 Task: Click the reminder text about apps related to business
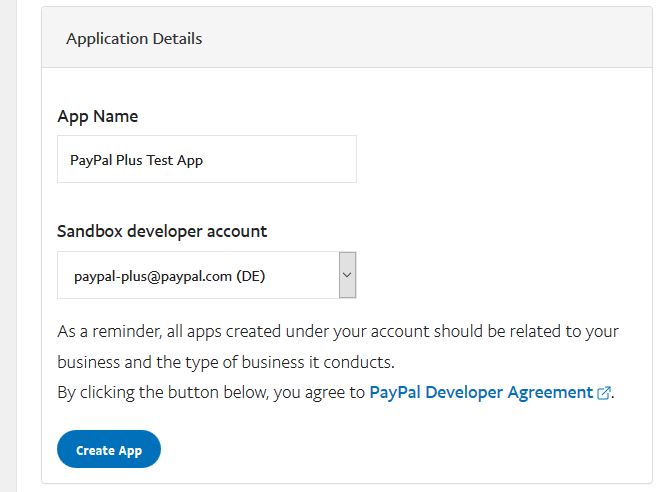[338, 346]
